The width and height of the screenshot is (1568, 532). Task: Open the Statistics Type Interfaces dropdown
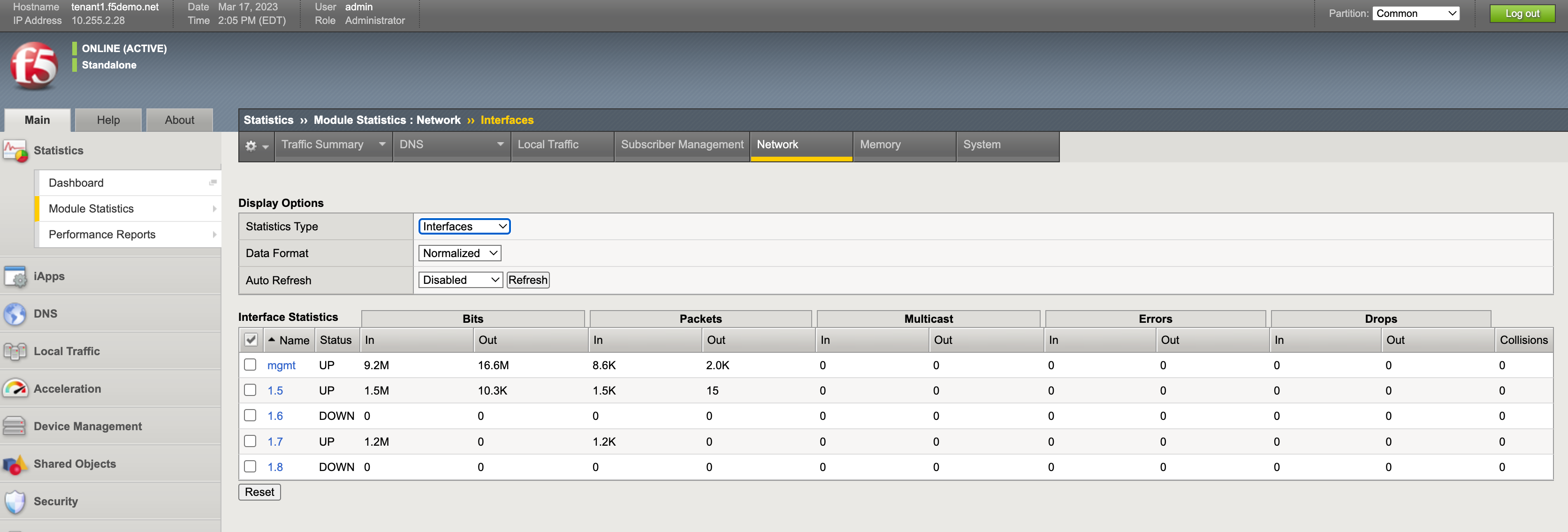tap(464, 227)
